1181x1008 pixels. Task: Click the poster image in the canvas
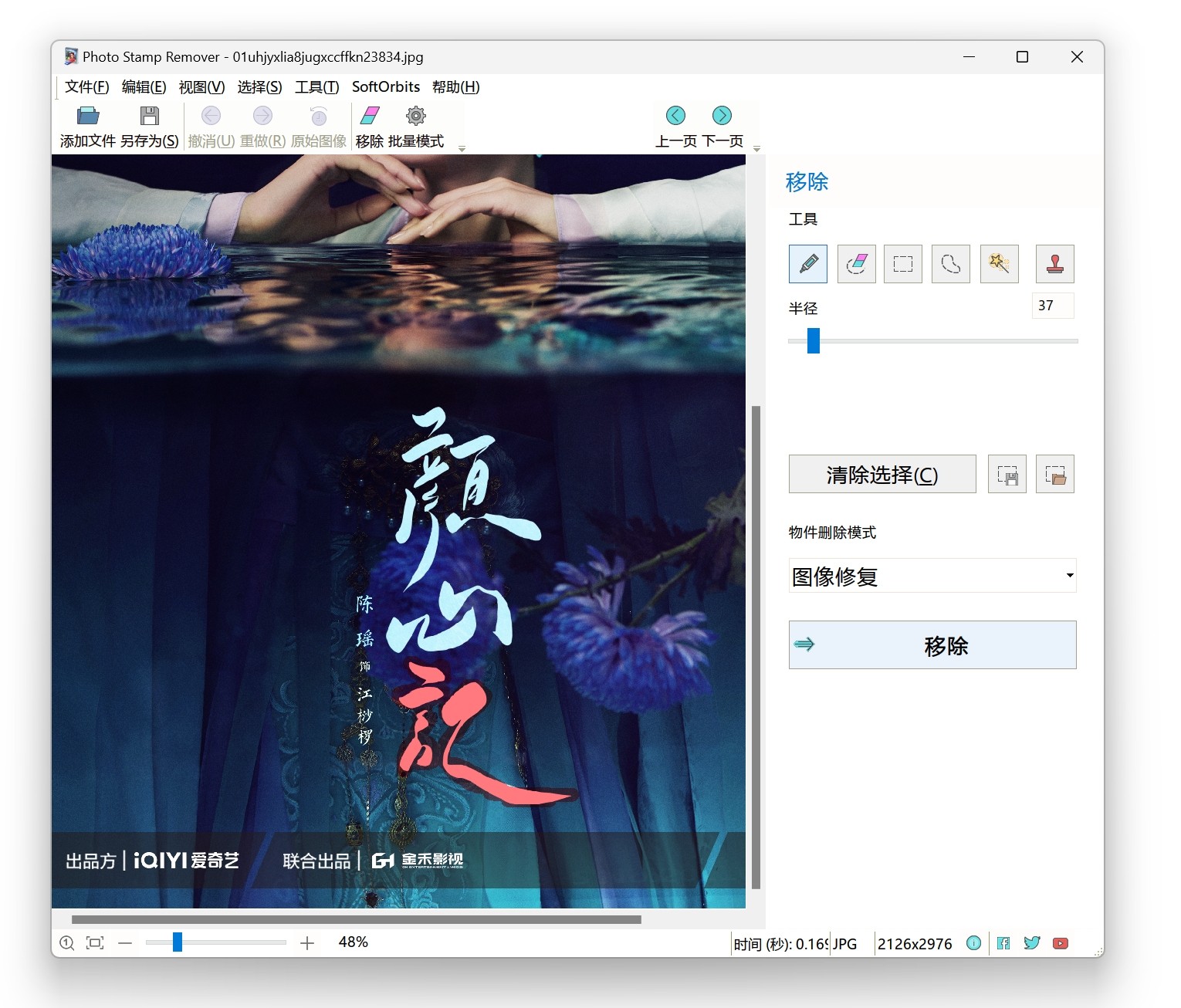click(398, 531)
